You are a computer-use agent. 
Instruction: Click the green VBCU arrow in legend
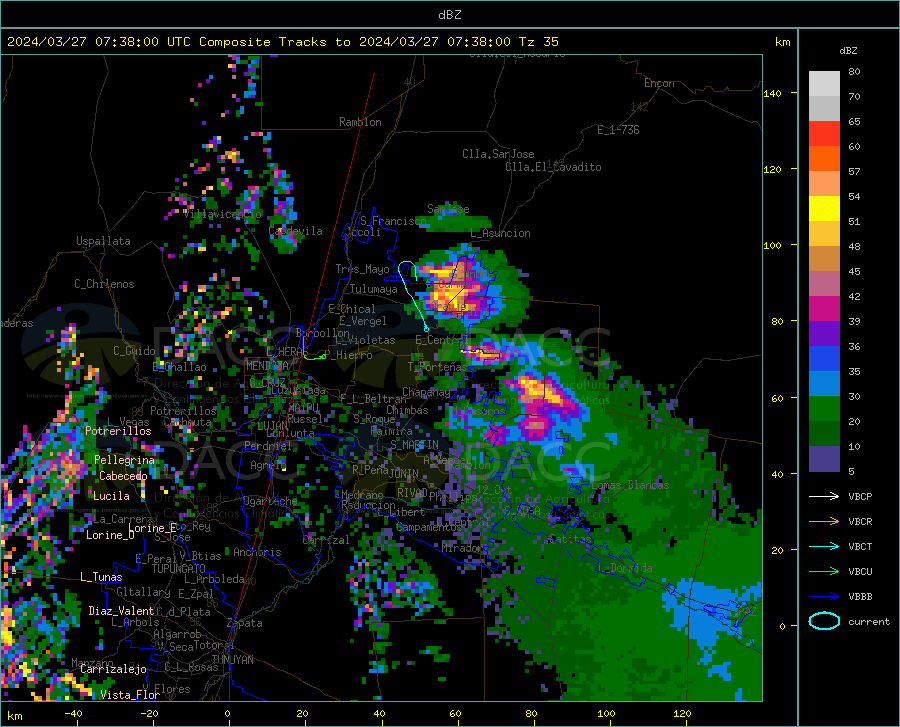point(824,572)
